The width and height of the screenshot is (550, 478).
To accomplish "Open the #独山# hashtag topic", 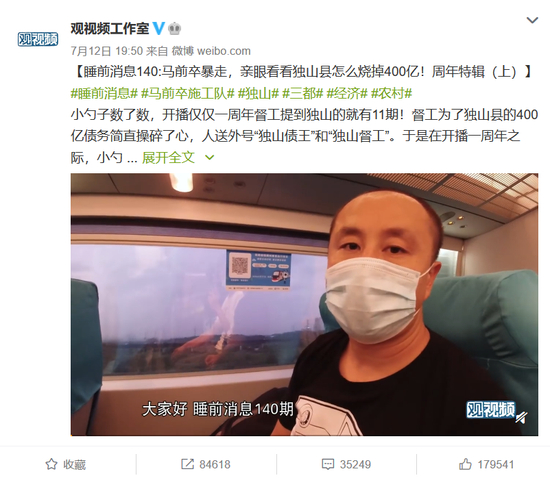I will point(258,93).
